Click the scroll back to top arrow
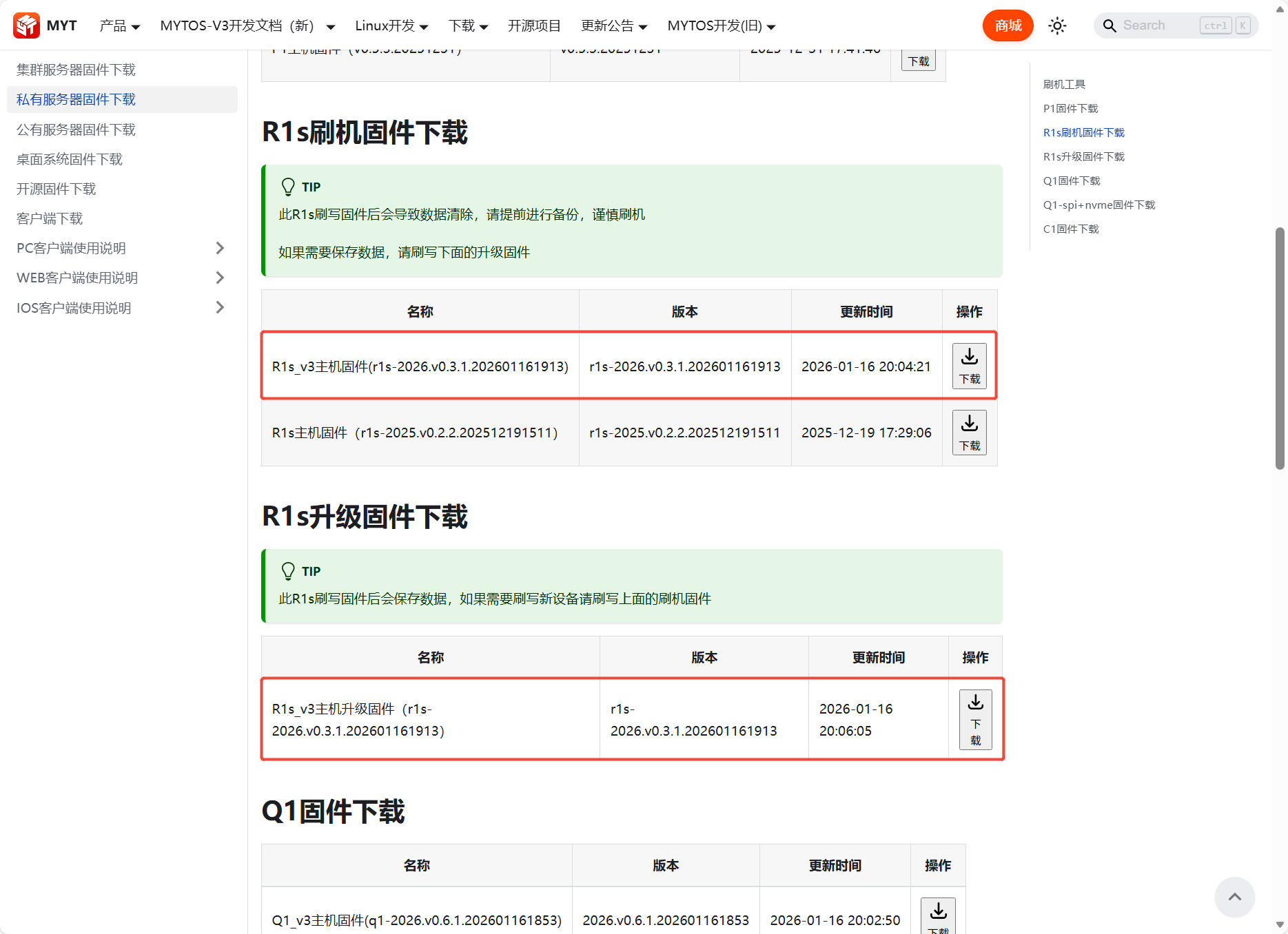Screen dimensions: 1288x934 tap(1234, 897)
